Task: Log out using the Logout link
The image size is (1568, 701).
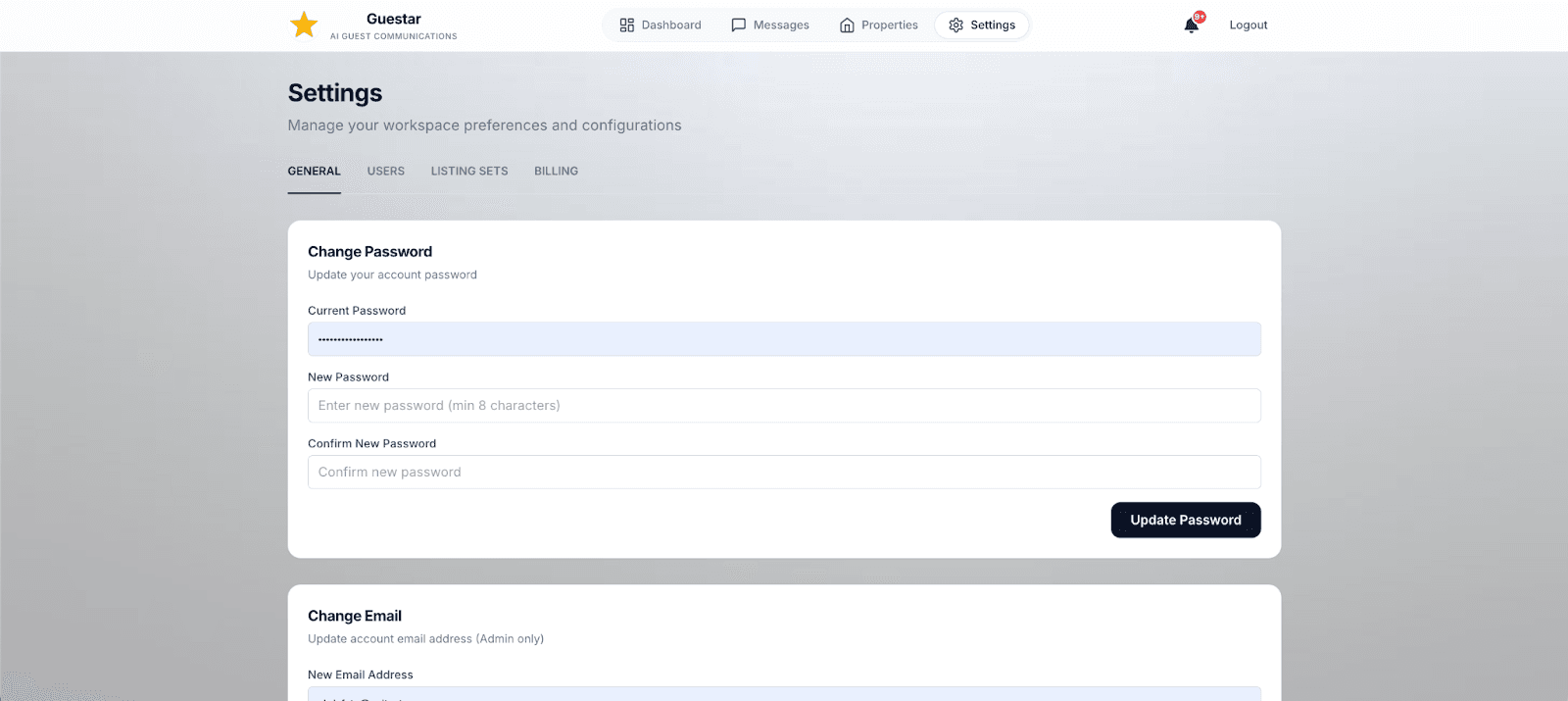Action: 1248,25
